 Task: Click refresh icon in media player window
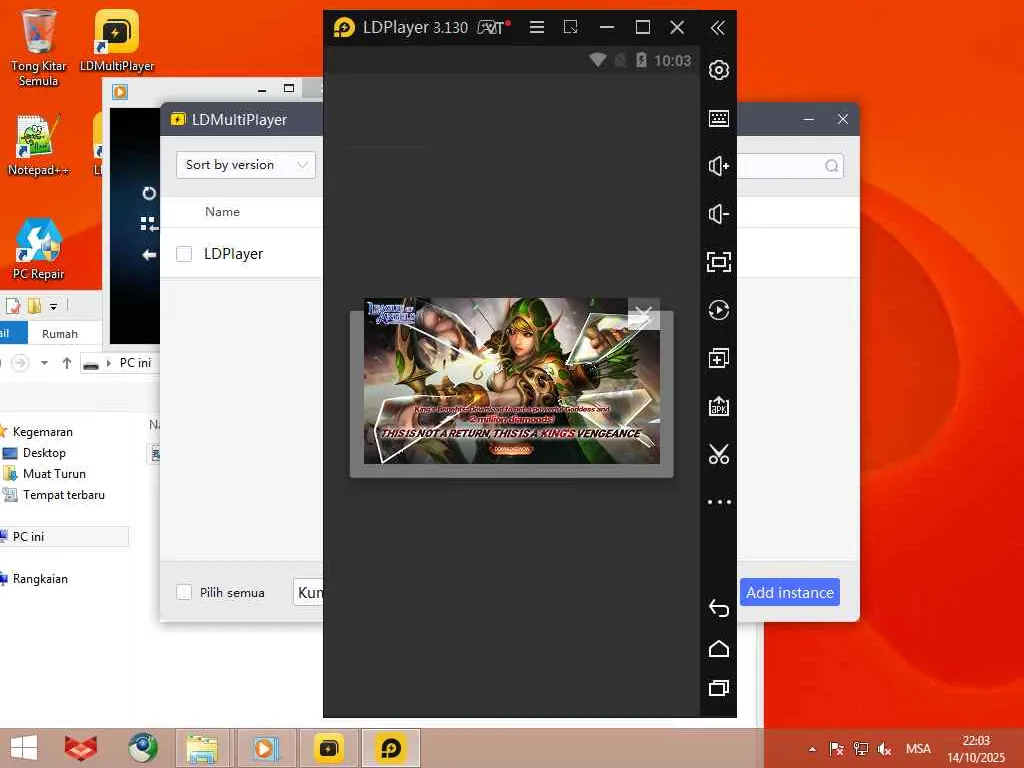tap(149, 193)
